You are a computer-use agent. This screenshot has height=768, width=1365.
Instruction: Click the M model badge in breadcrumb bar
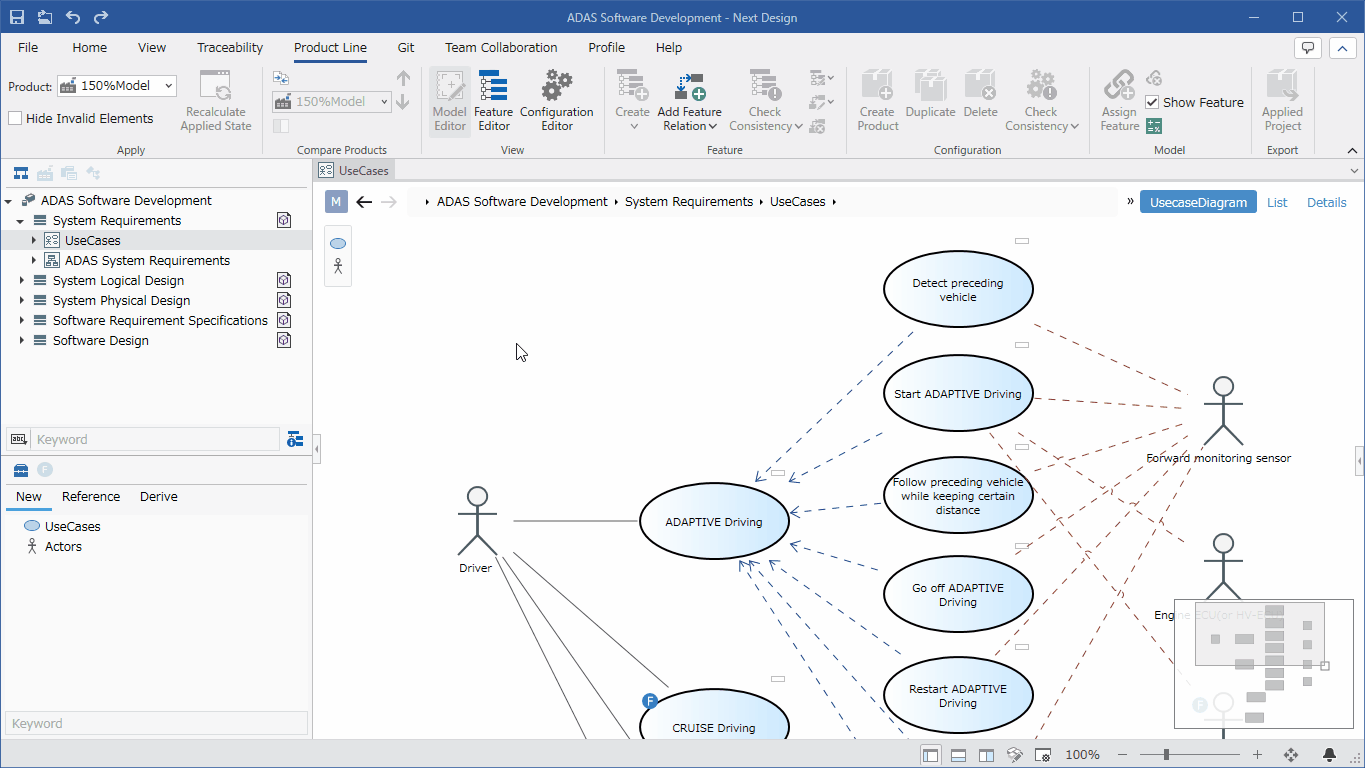click(x=336, y=202)
